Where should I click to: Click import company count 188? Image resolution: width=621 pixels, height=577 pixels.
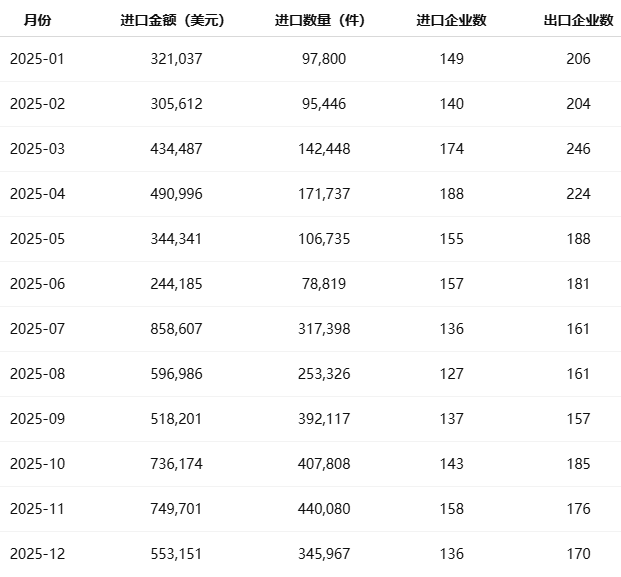(451, 194)
